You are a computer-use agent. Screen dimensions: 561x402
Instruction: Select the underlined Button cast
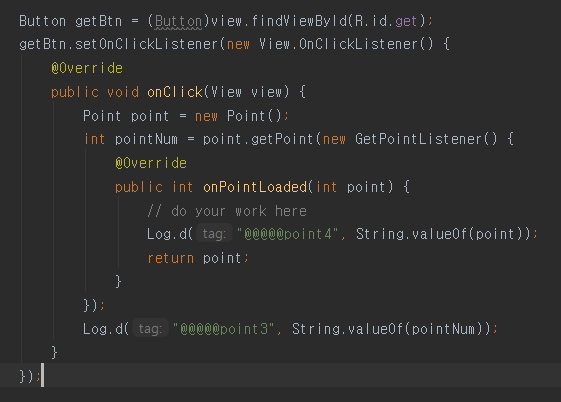click(178, 21)
